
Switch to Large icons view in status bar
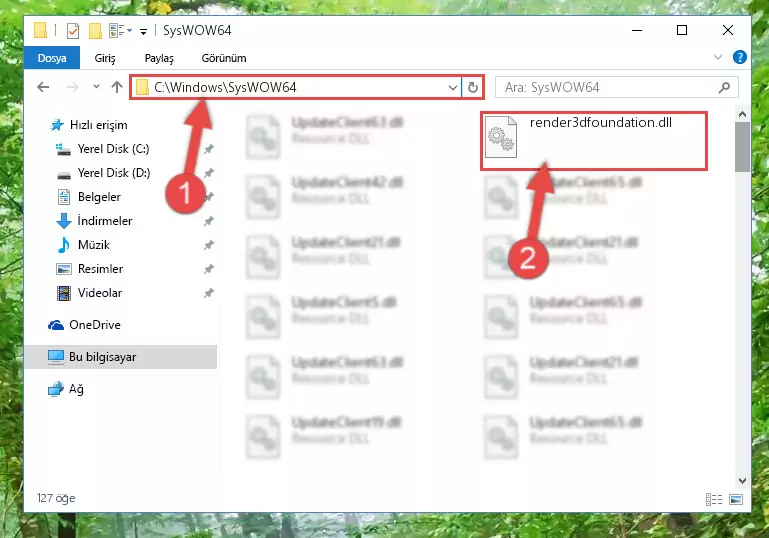pos(736,499)
